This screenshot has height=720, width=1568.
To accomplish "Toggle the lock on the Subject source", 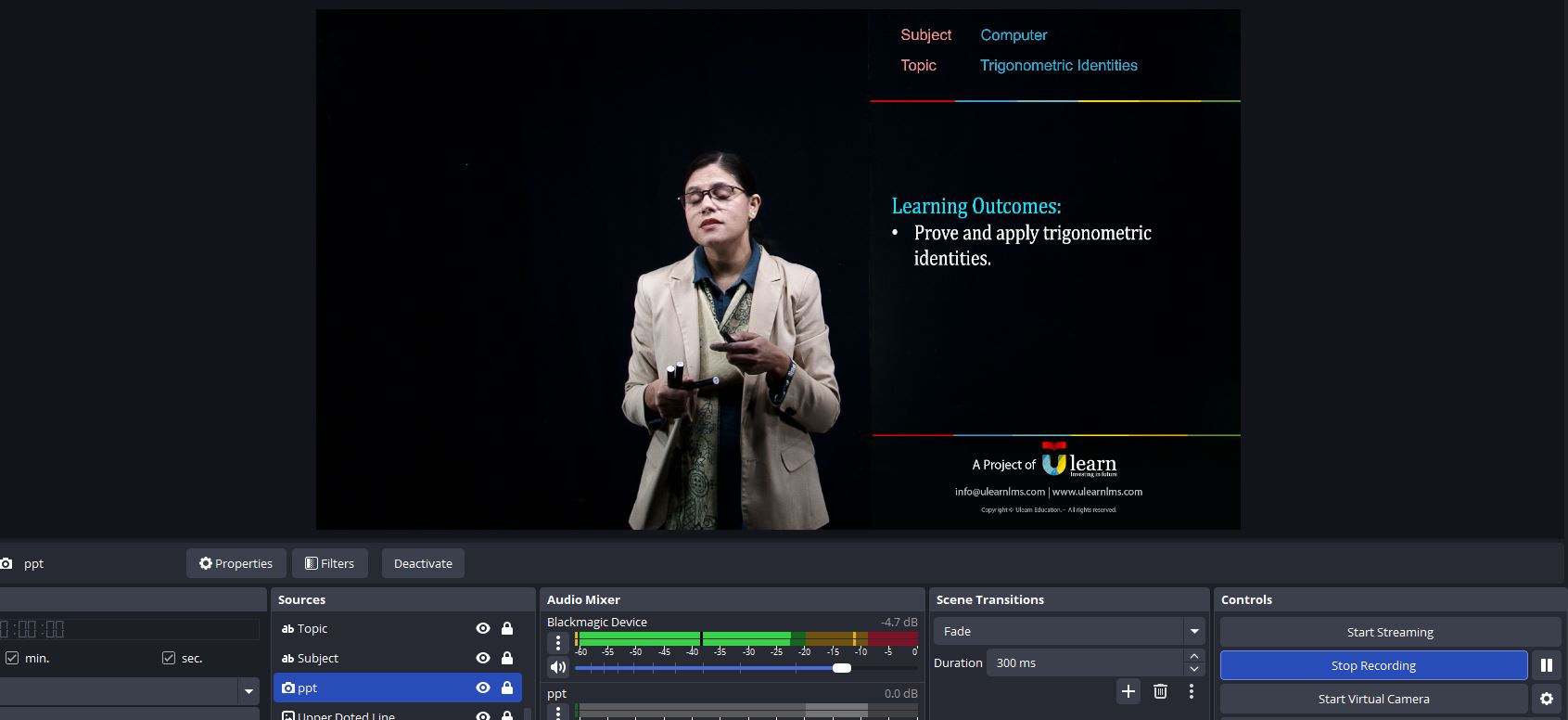I will 507,658.
